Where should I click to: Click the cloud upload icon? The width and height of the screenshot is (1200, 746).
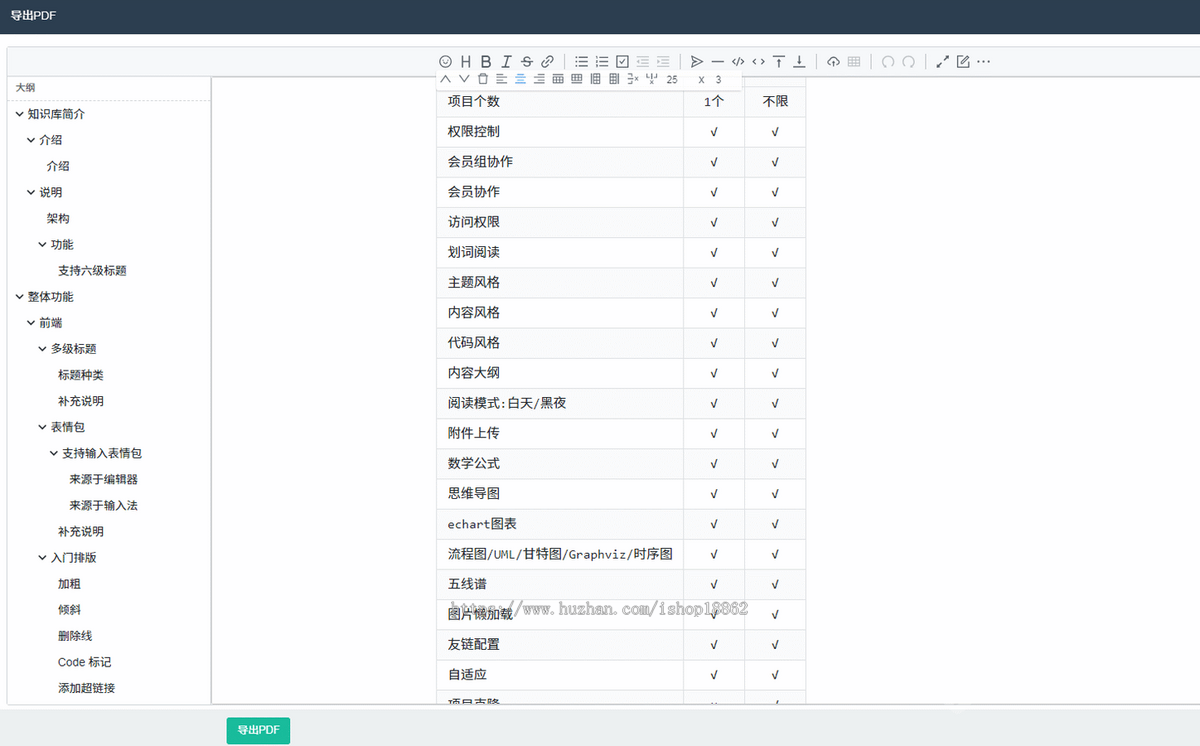point(833,61)
